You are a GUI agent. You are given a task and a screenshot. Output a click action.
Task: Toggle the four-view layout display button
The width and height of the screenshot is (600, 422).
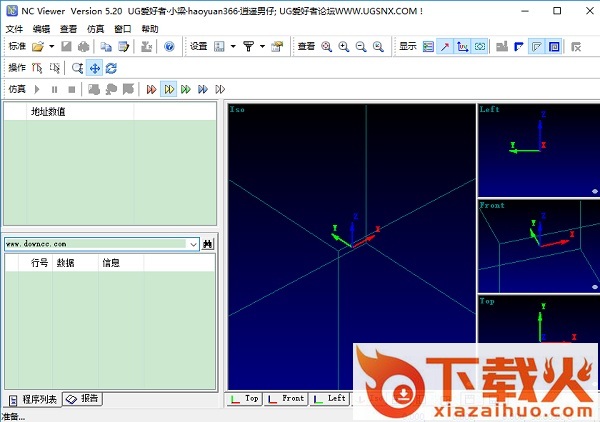point(553,46)
